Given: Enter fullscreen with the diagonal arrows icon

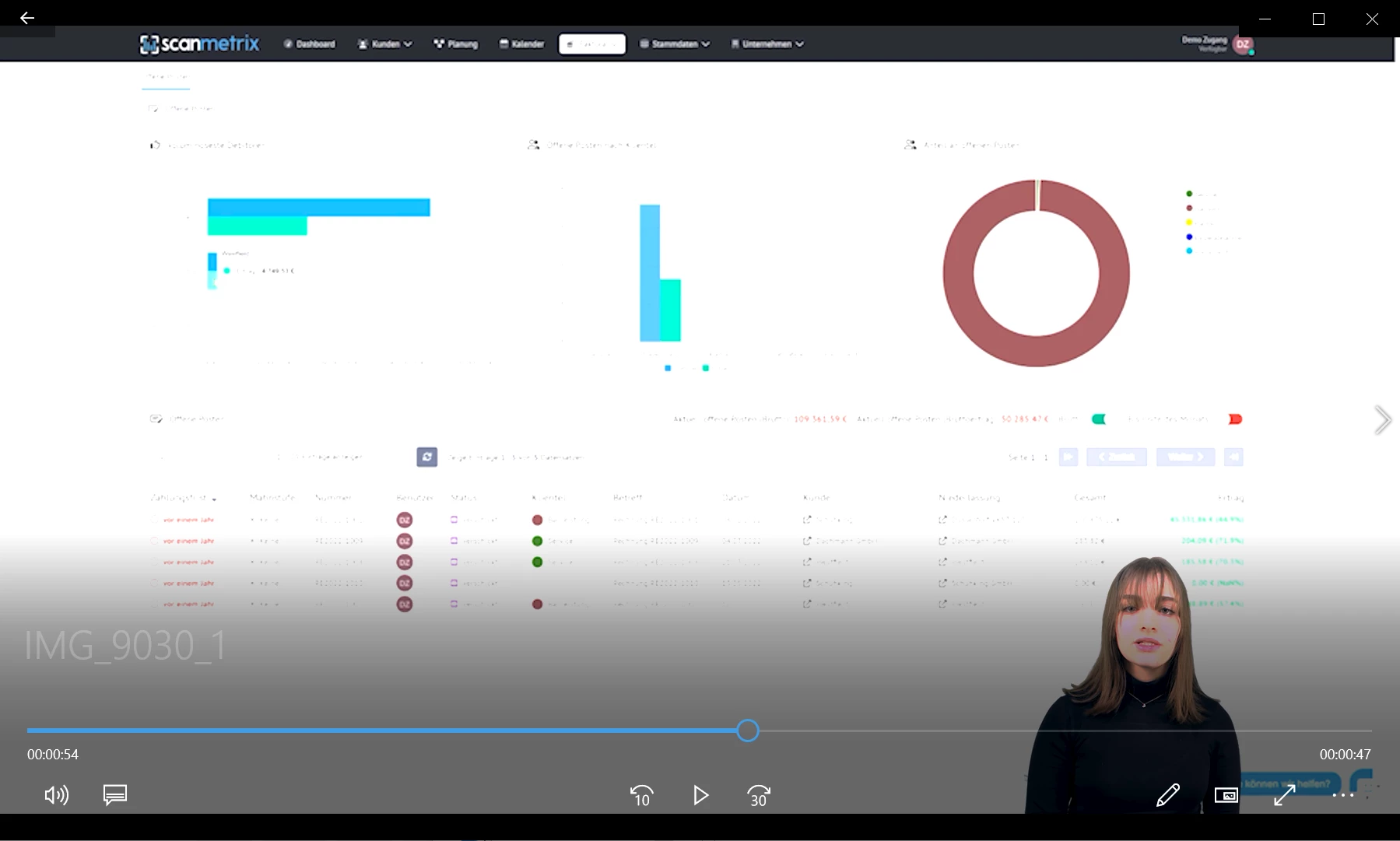Looking at the screenshot, I should pos(1285,795).
